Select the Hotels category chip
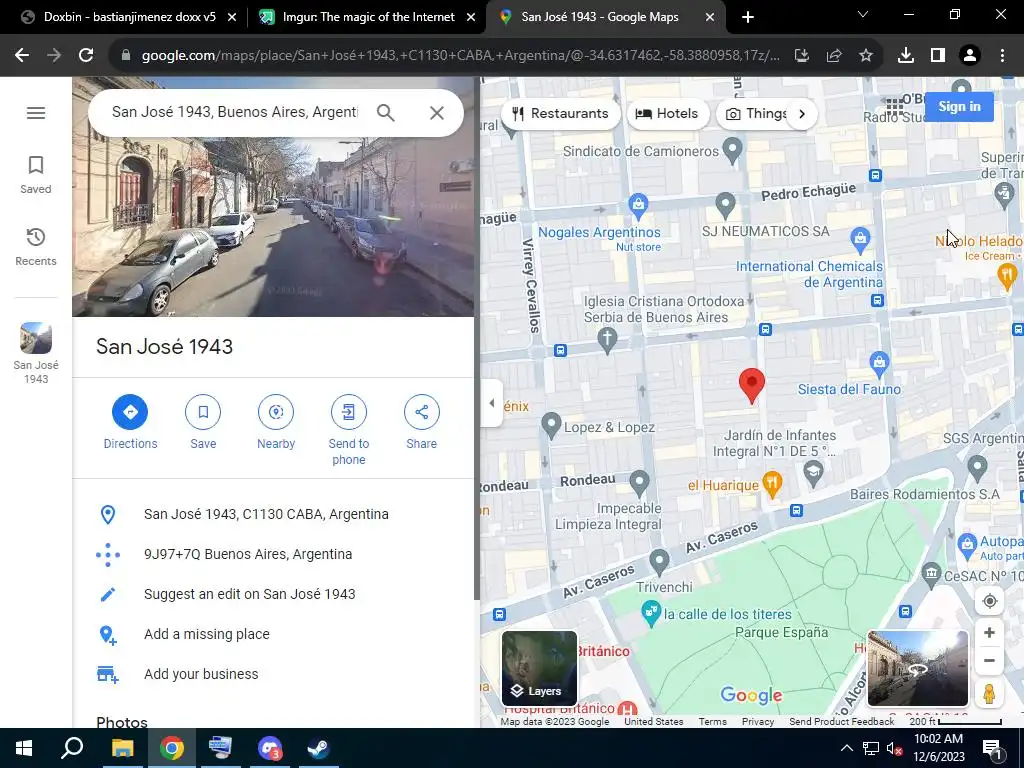This screenshot has height=768, width=1024. (667, 114)
